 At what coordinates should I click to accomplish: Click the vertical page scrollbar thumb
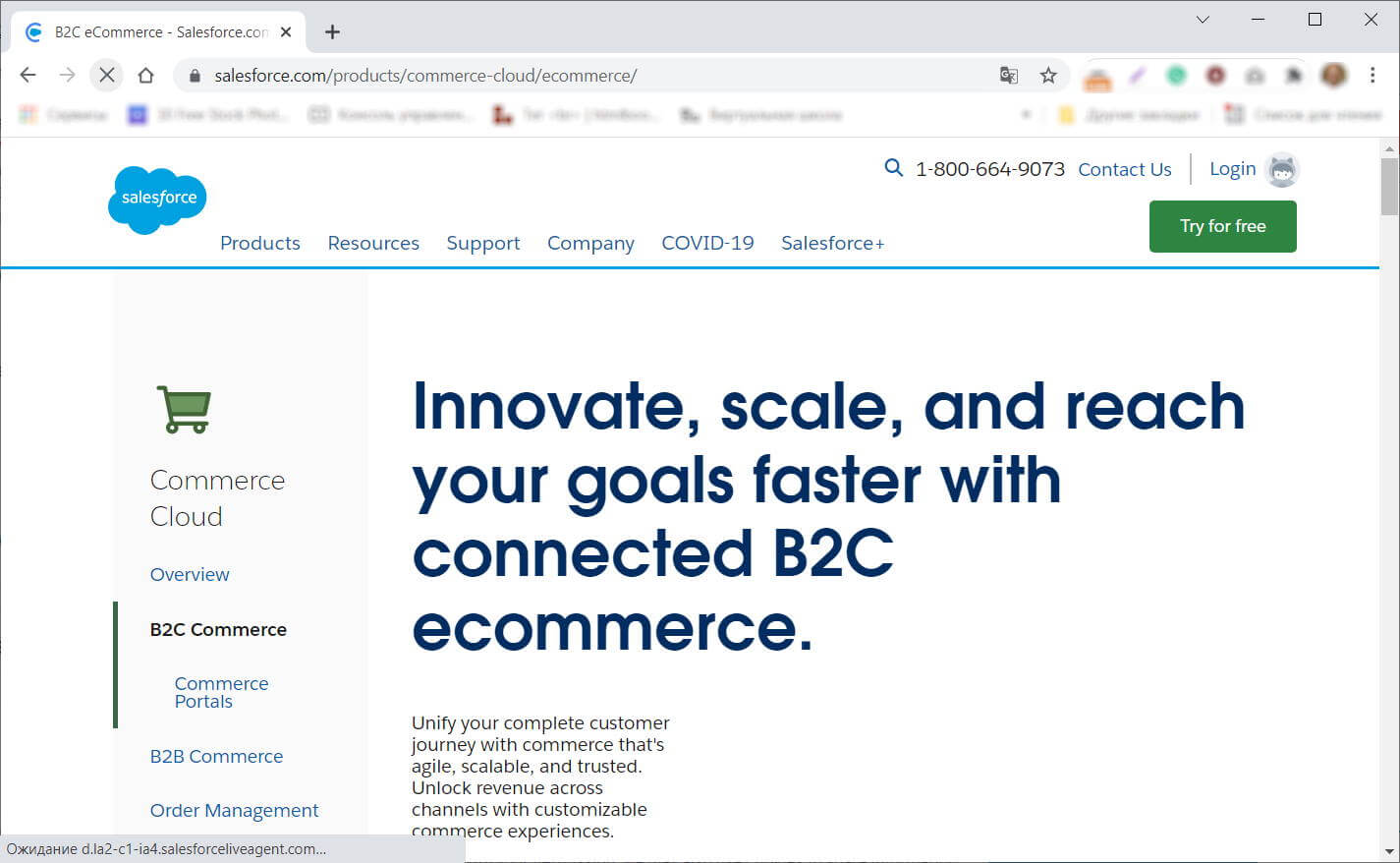(x=1388, y=187)
